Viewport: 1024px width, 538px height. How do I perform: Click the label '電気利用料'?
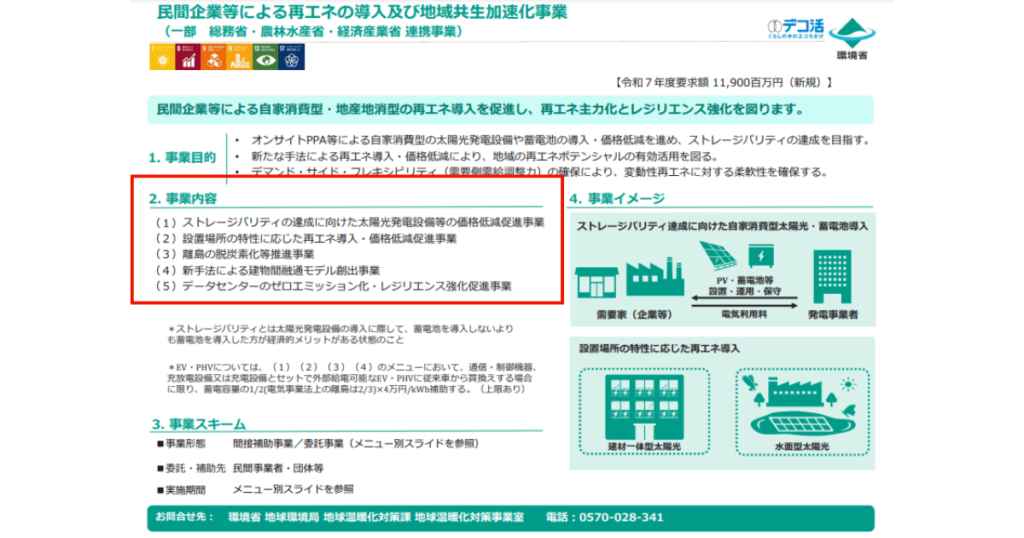pyautogui.click(x=744, y=314)
